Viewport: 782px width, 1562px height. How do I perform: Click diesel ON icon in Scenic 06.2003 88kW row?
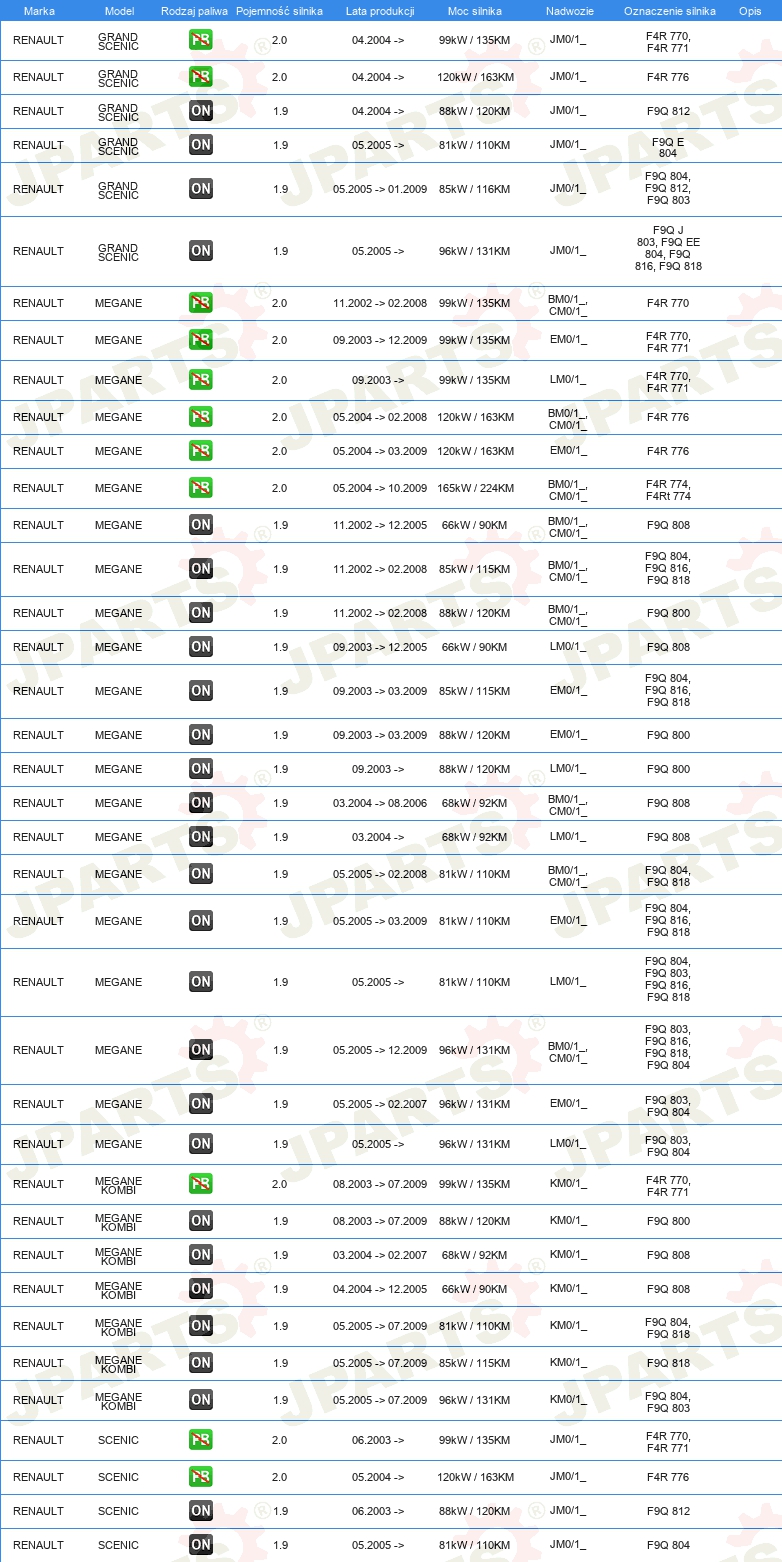coord(201,1511)
